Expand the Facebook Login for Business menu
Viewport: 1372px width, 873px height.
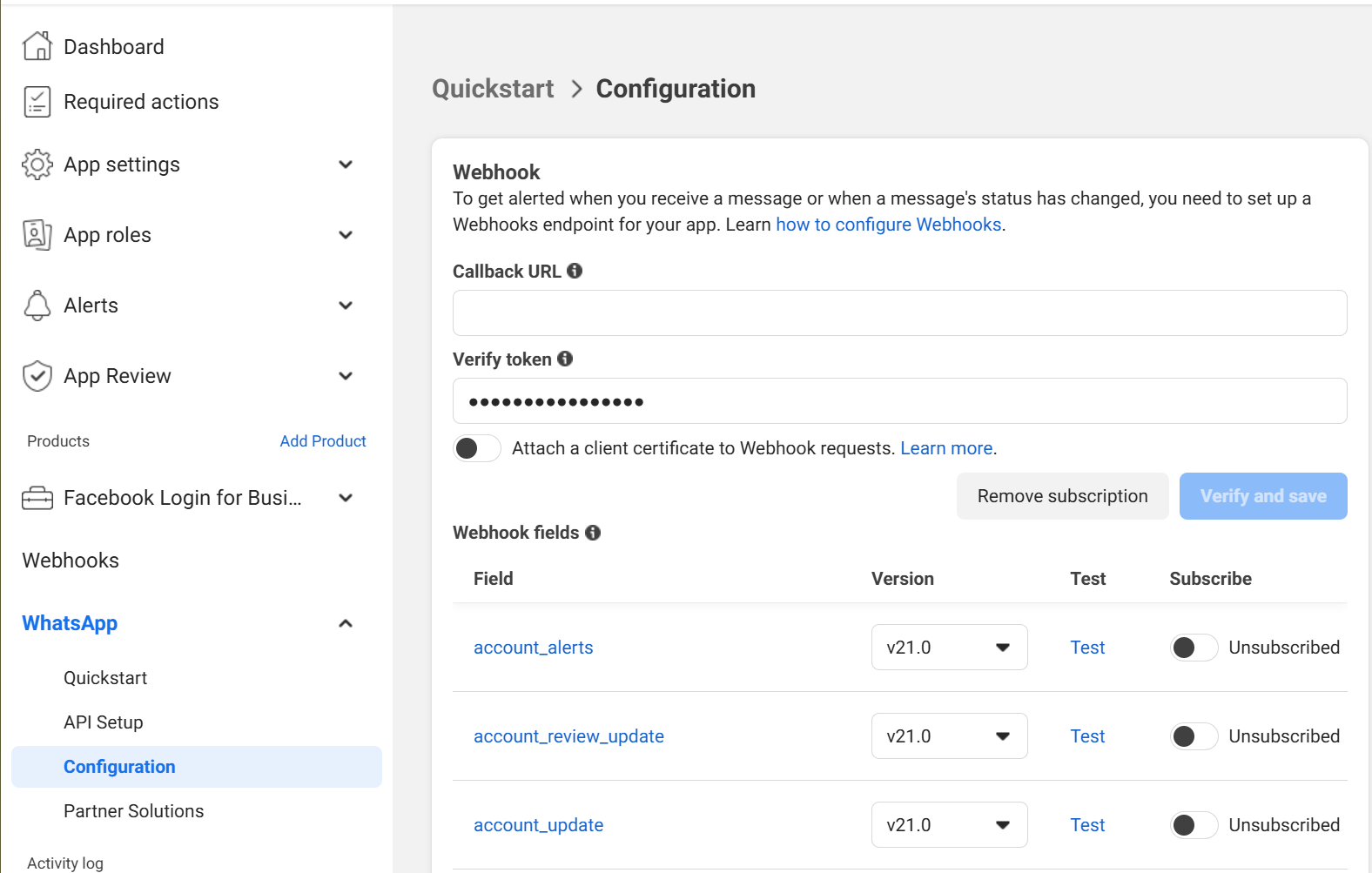point(346,498)
